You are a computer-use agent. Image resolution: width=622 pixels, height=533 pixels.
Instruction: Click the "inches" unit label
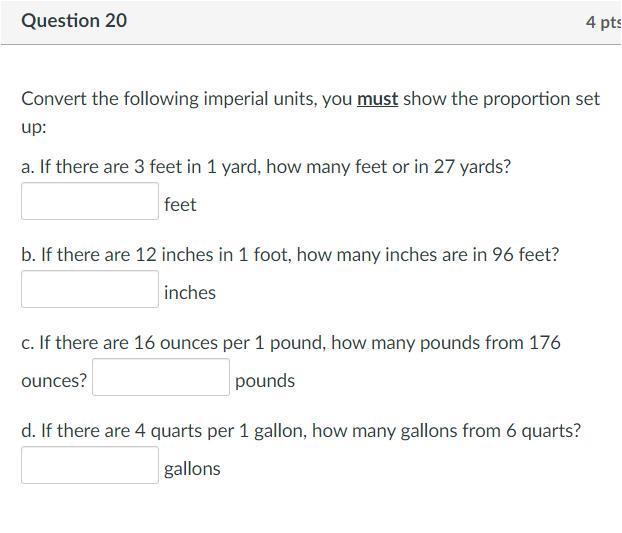pos(190,293)
